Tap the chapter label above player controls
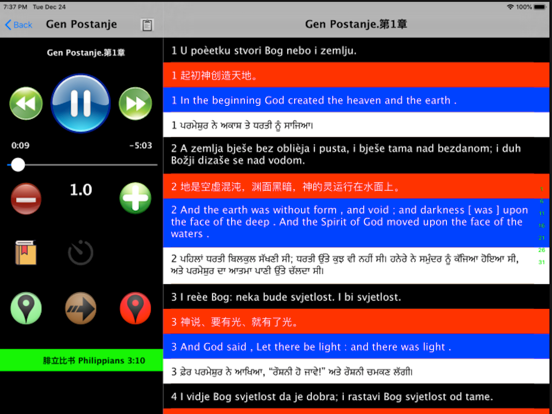This screenshot has width=552, height=414. coord(86,53)
